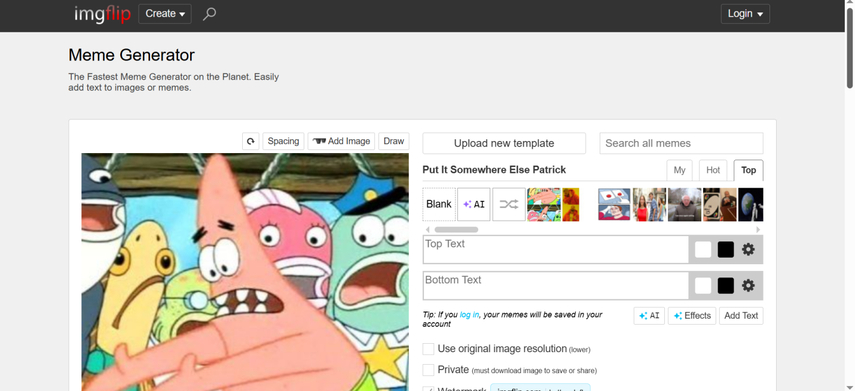The image size is (855, 391).
Task: Enable the Private checkbox
Action: tap(429, 370)
